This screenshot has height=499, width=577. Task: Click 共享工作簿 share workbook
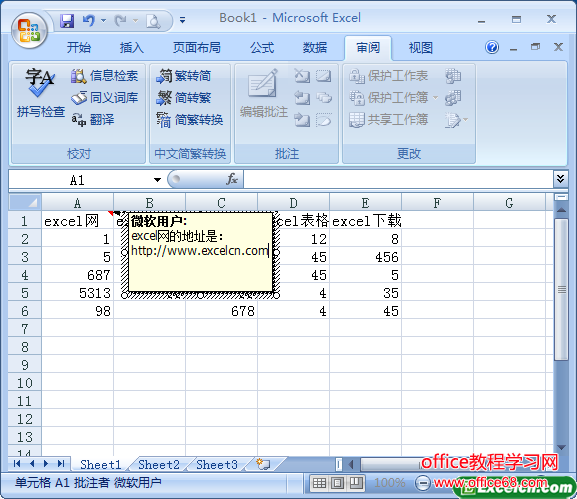[389, 119]
